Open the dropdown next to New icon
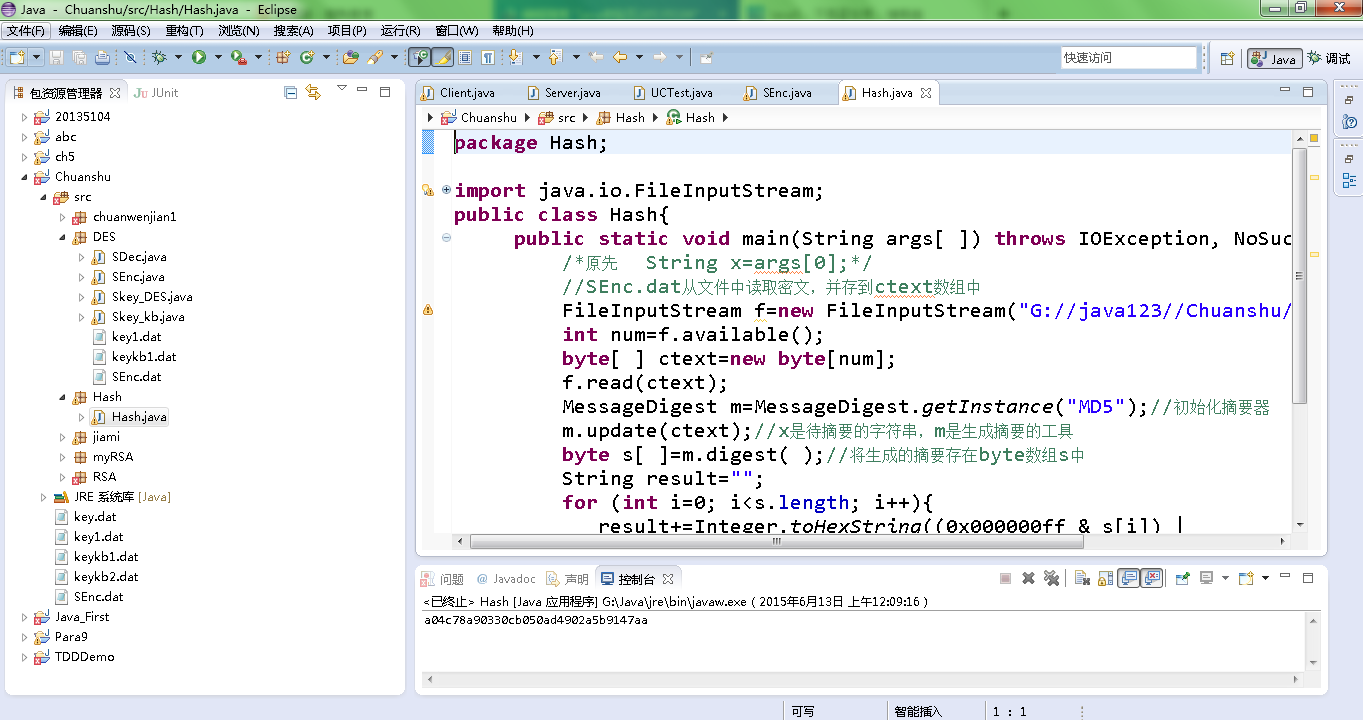Screen dimensions: 1363x720 tap(37, 57)
